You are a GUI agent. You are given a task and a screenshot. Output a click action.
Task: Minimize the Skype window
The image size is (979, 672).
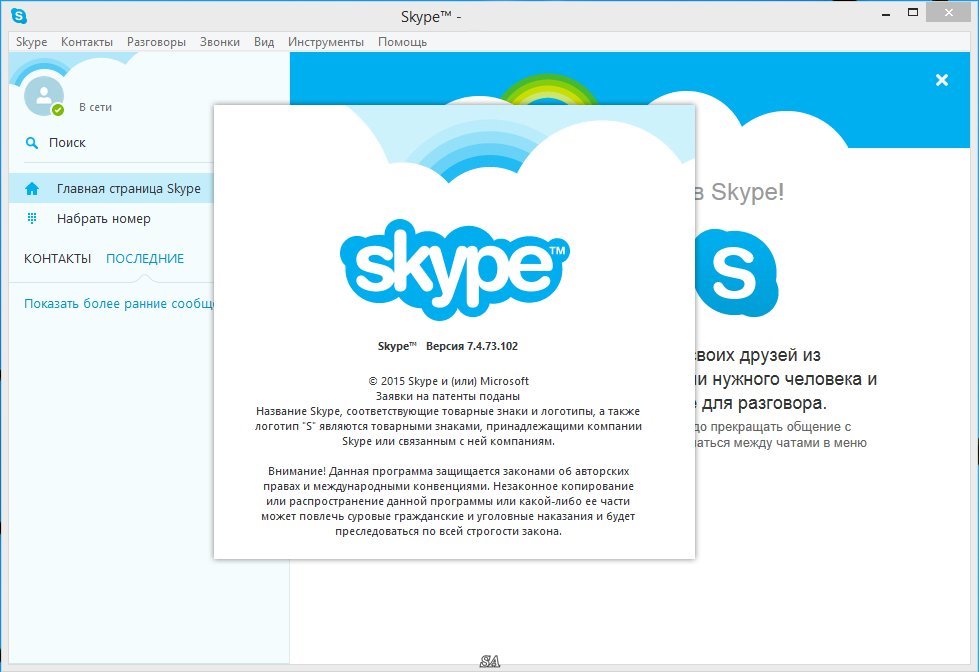[886, 14]
